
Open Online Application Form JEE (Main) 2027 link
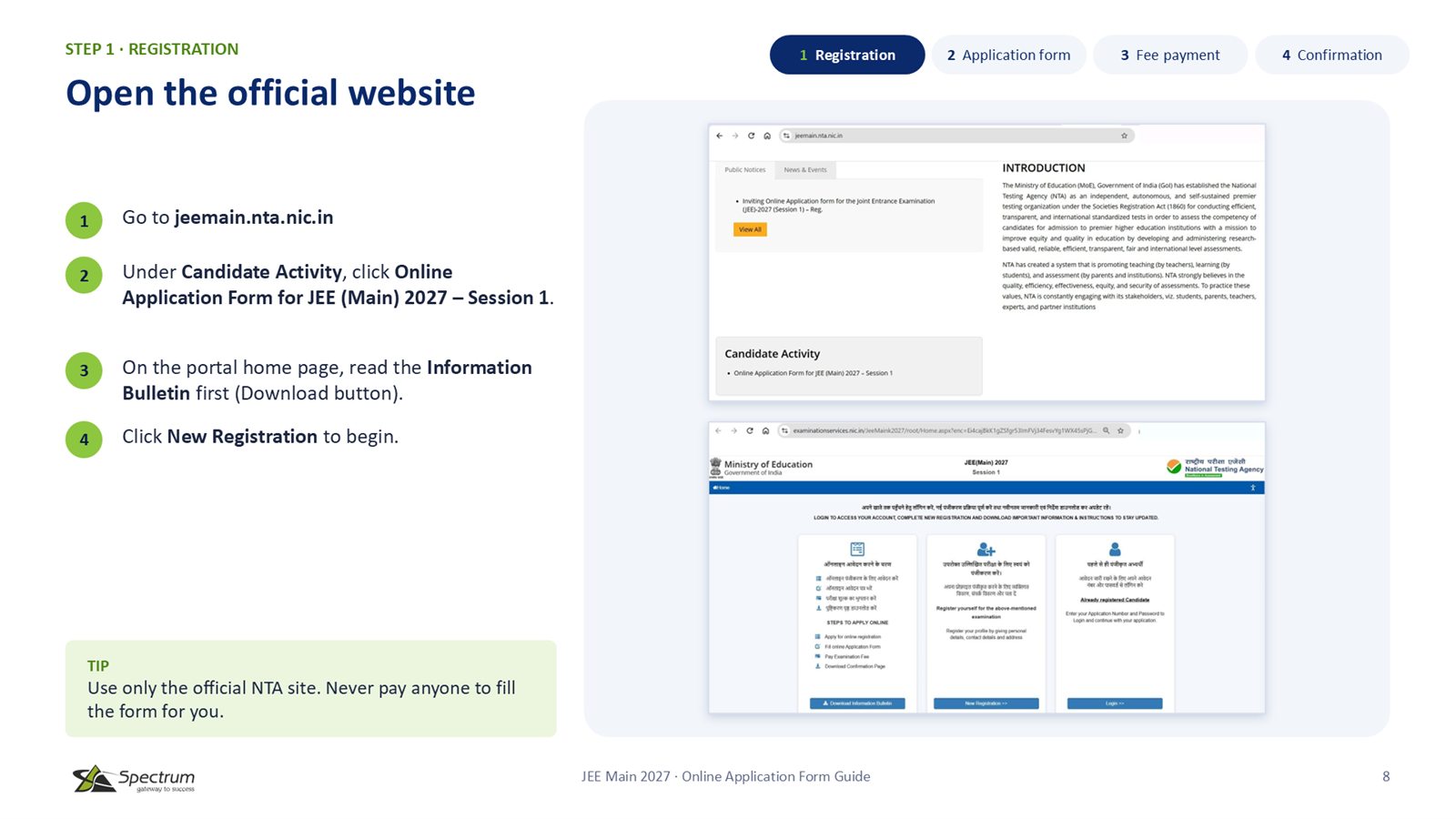(813, 373)
